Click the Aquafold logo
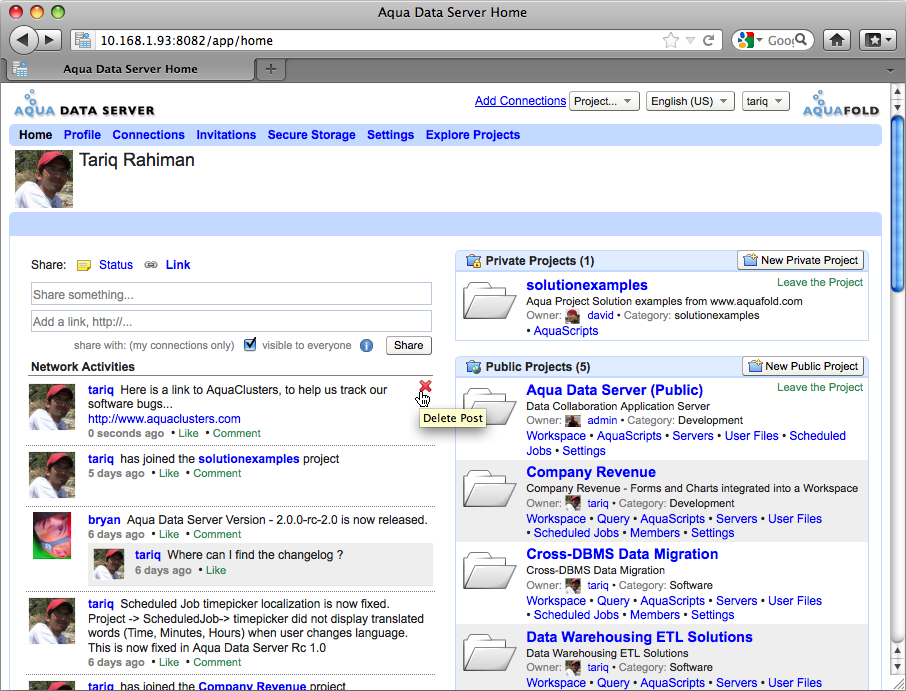 (841, 104)
